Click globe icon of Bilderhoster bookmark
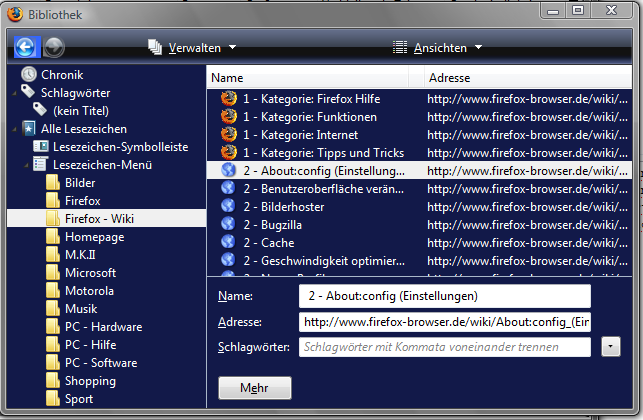643x420 pixels. [228, 206]
